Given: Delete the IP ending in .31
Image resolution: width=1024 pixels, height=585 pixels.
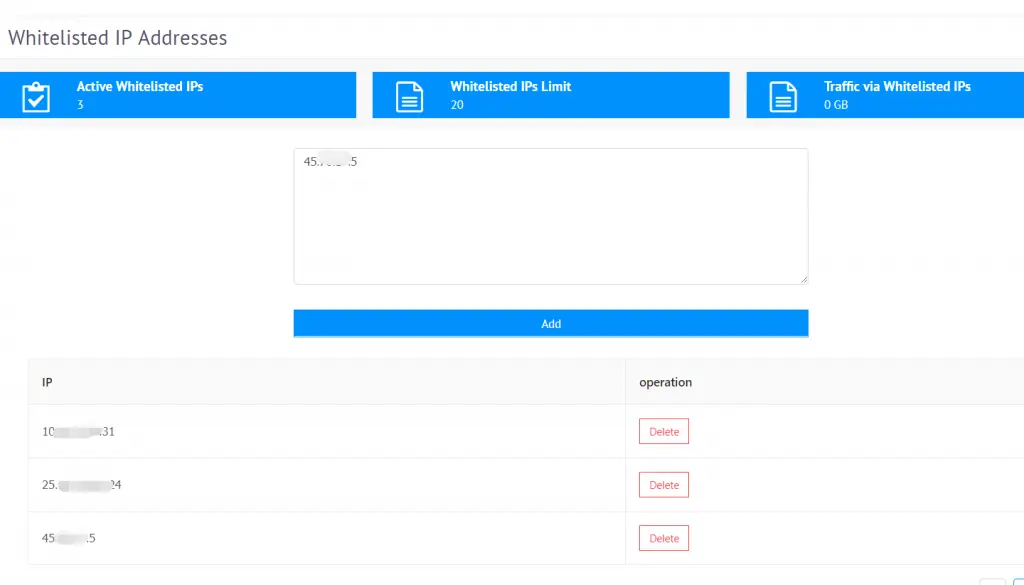Looking at the screenshot, I should pos(664,432).
